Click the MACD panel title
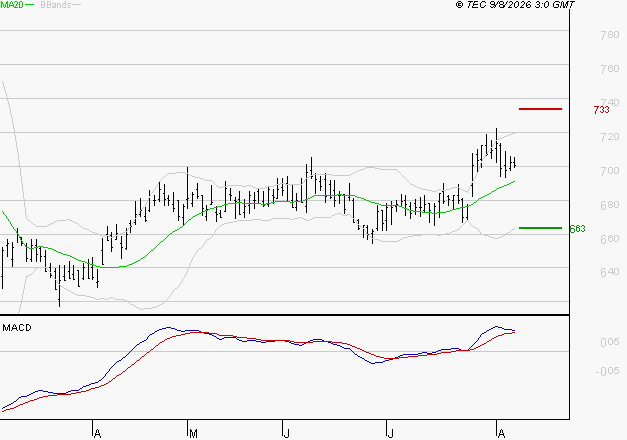627x440 pixels. (17, 328)
